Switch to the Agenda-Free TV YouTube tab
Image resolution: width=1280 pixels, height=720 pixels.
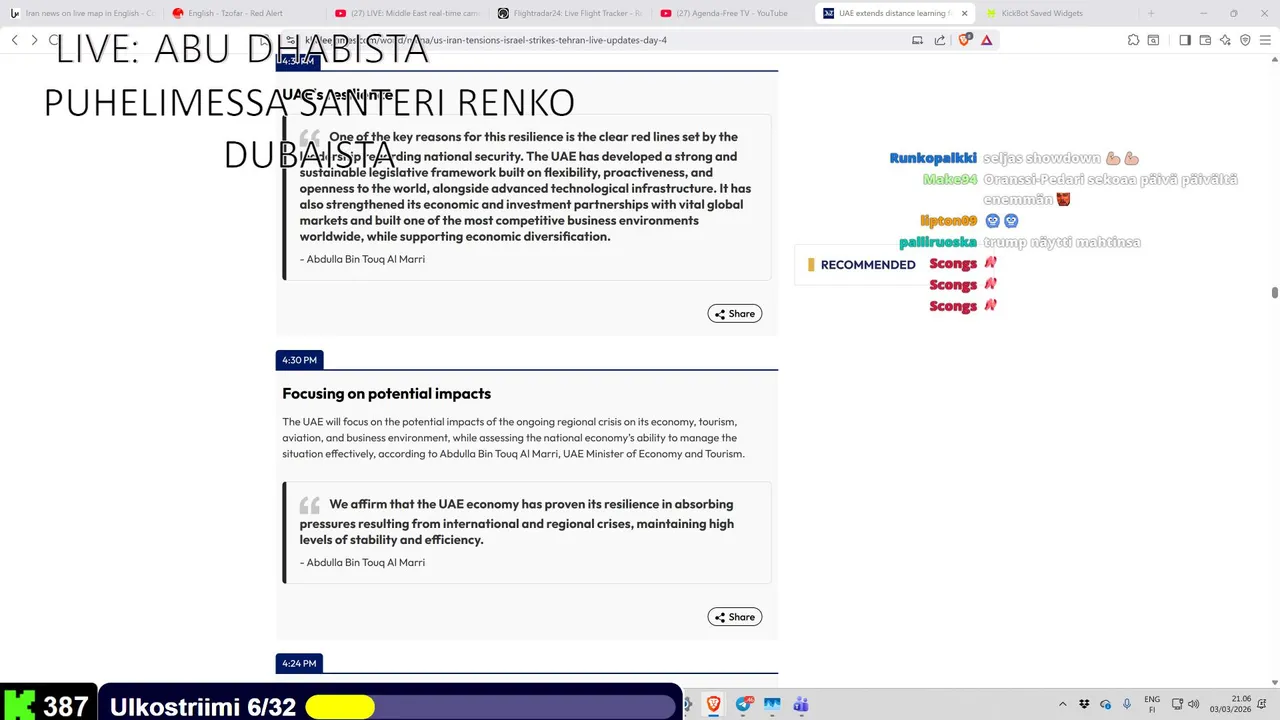coord(735,13)
